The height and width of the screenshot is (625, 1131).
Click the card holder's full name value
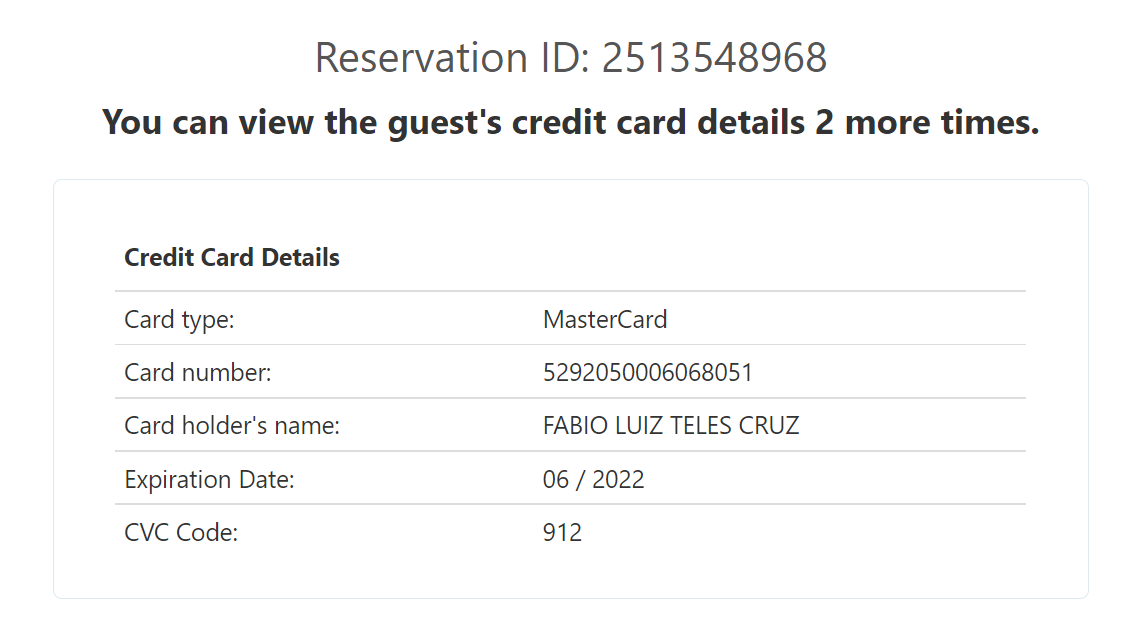point(671,426)
